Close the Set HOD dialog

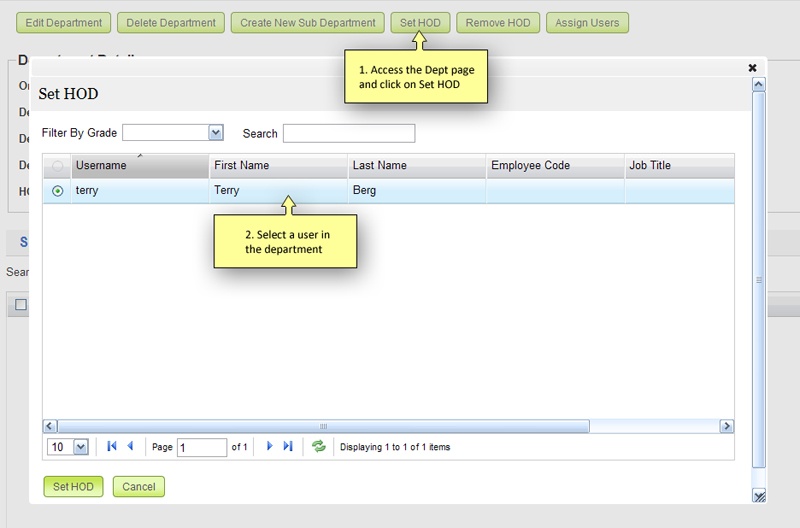pos(752,68)
